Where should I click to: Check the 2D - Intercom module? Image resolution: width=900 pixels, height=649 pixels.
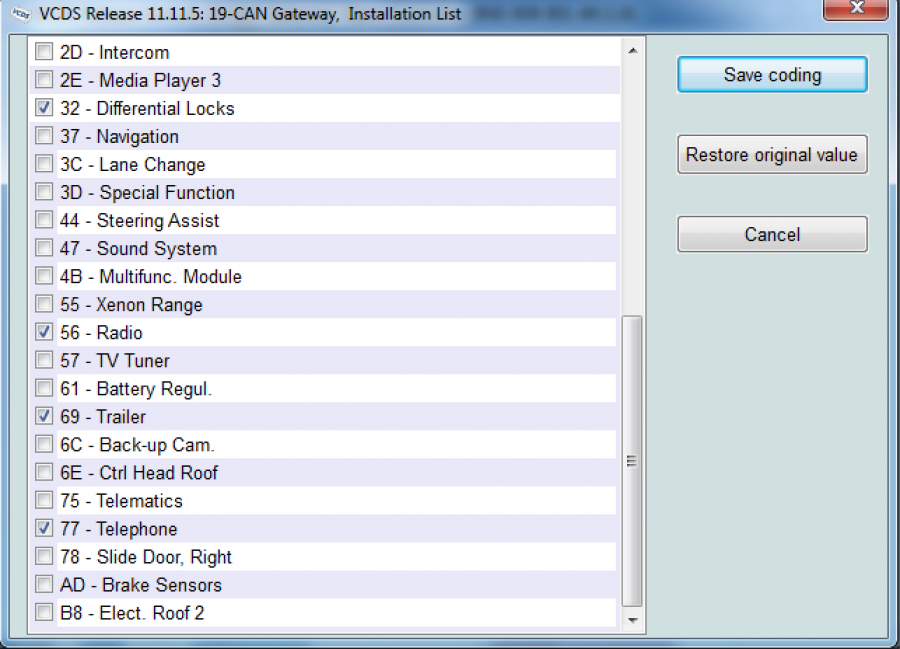[44, 52]
